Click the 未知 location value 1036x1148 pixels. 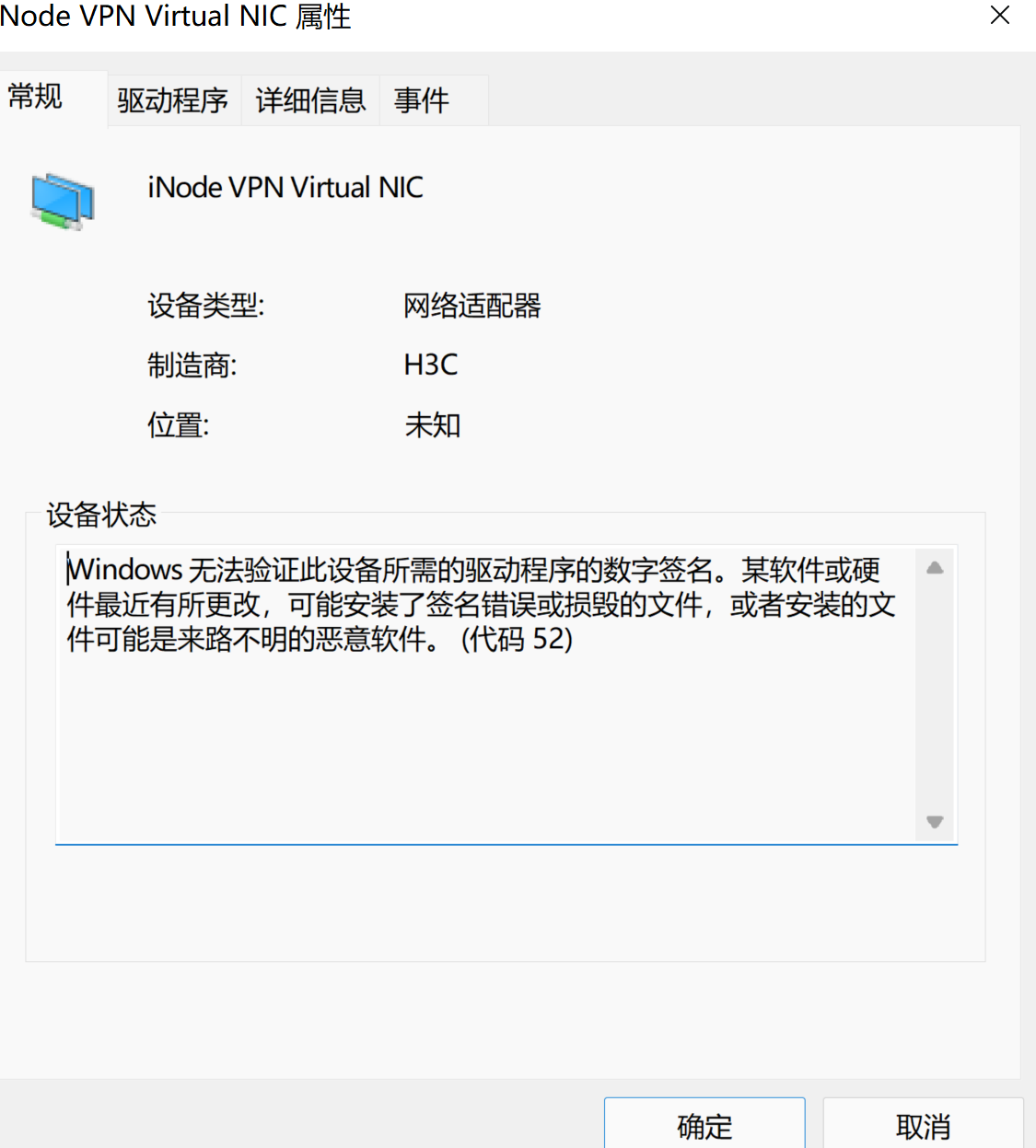click(x=432, y=425)
